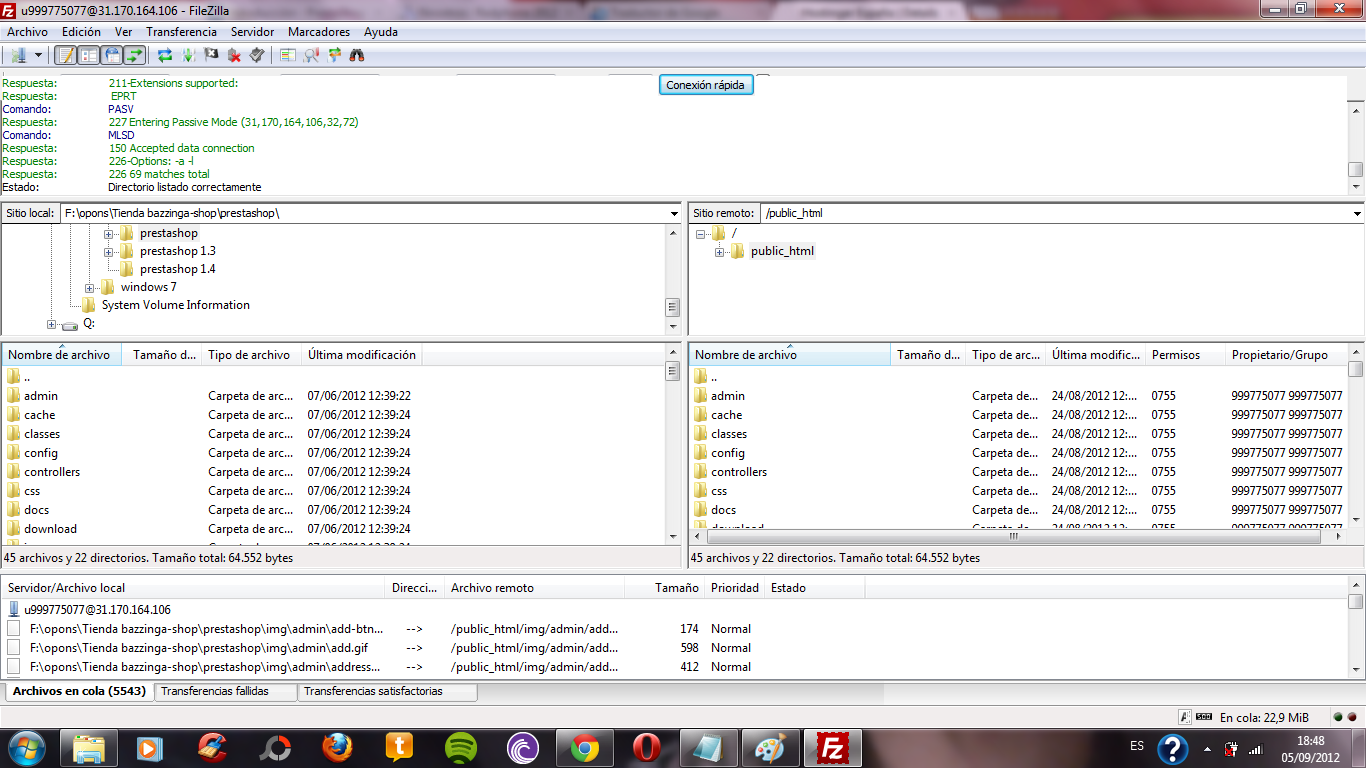Image resolution: width=1366 pixels, height=768 pixels.
Task: Select the local cache folder icon
Action: [13, 414]
